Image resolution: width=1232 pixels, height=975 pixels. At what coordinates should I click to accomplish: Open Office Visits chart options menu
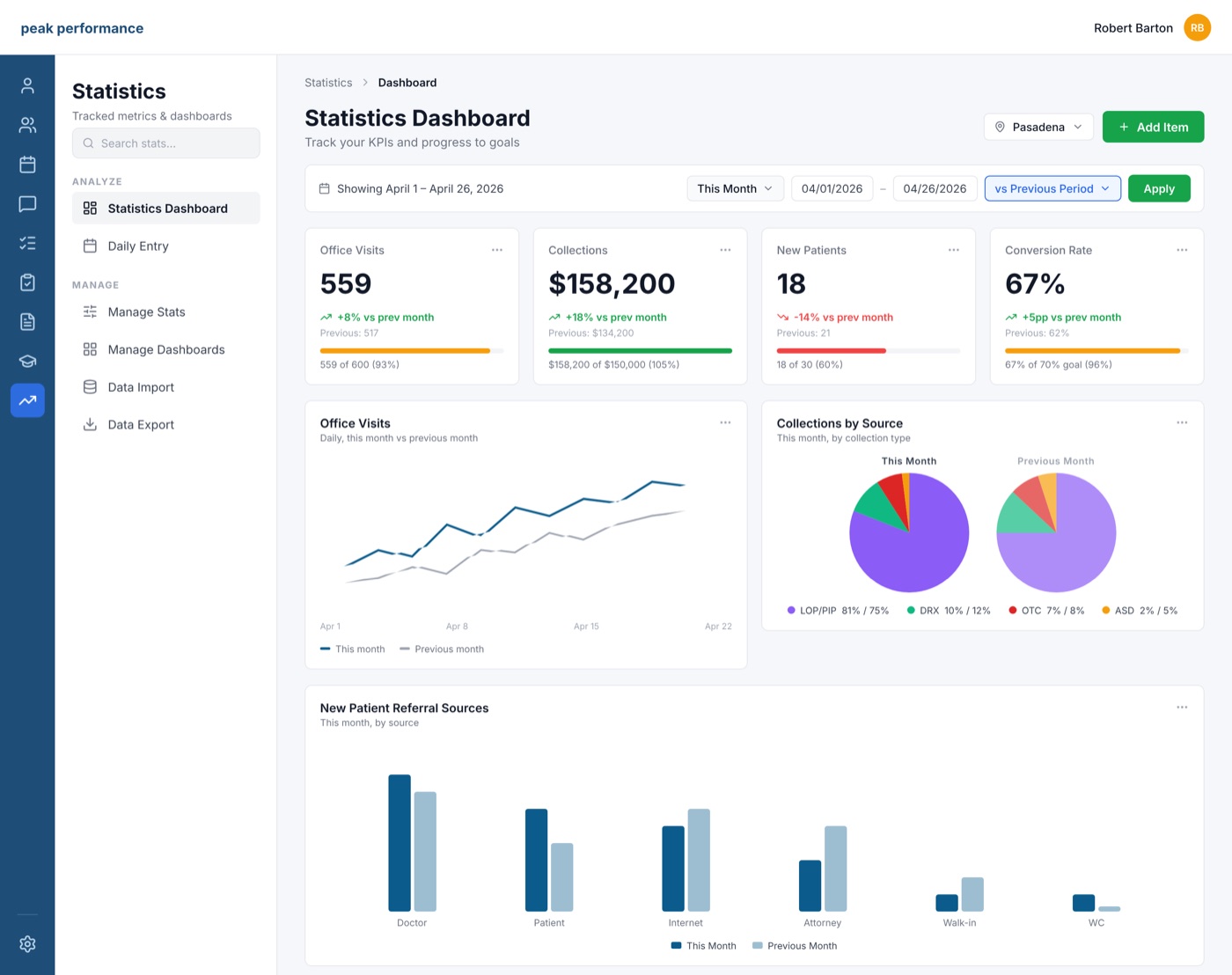725,422
